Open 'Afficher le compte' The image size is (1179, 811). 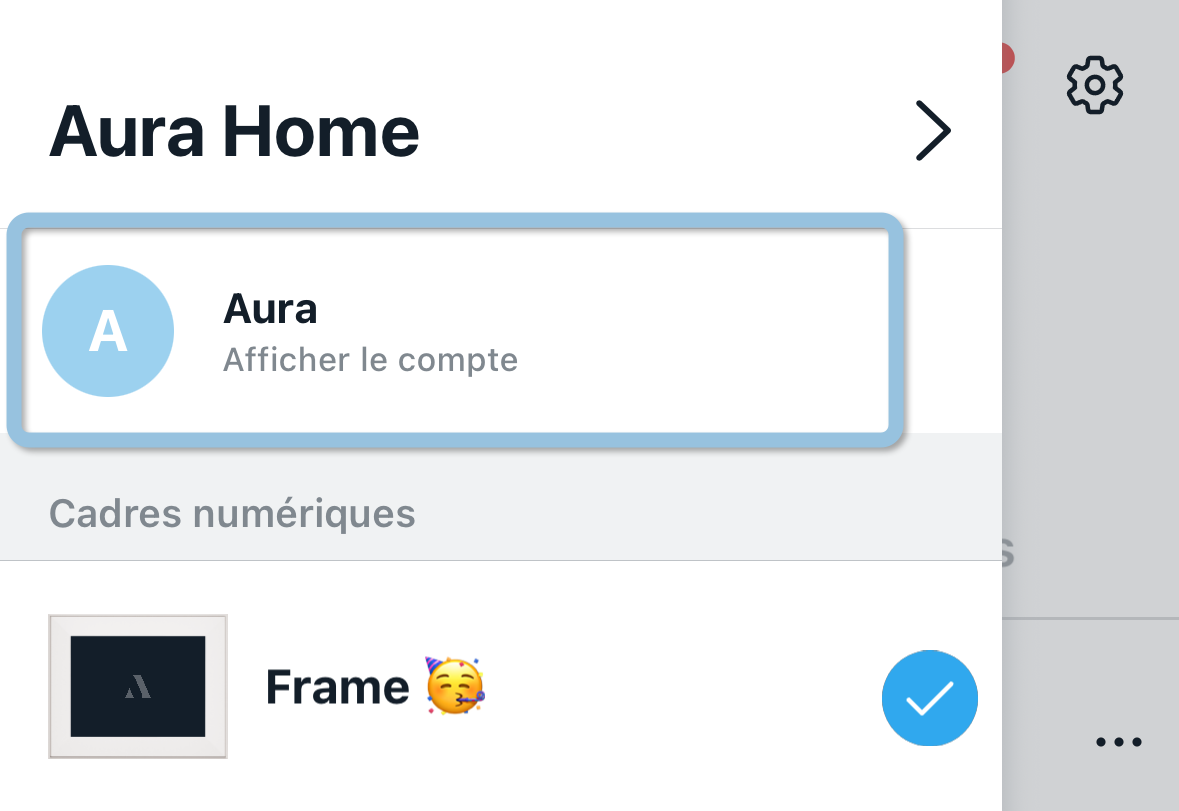(370, 359)
